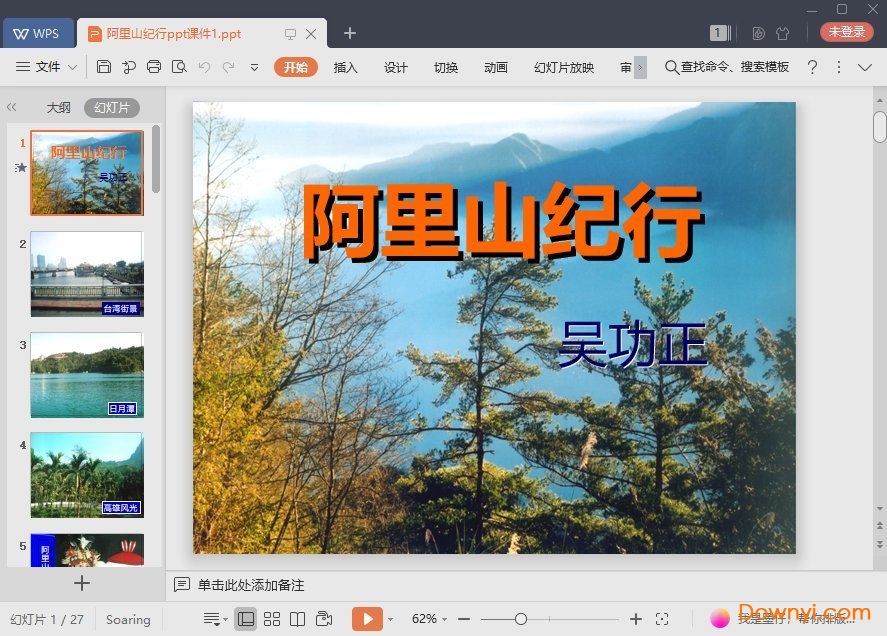Click the 未登录 login button
The width and height of the screenshot is (887, 636).
[x=845, y=31]
